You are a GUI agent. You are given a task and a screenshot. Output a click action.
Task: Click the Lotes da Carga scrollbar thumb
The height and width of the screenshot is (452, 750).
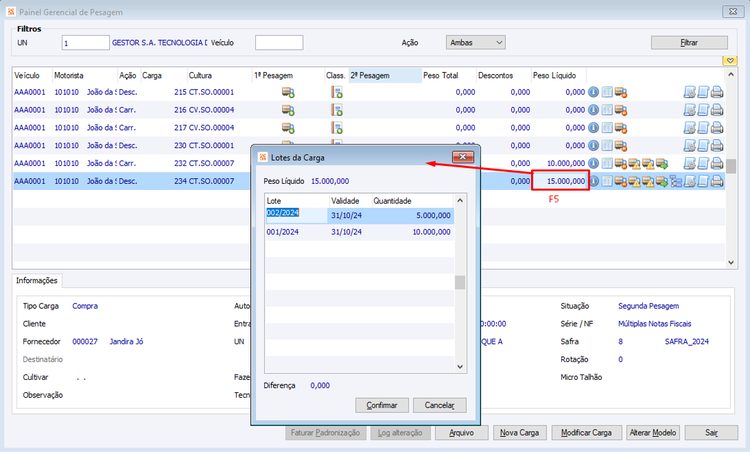460,282
